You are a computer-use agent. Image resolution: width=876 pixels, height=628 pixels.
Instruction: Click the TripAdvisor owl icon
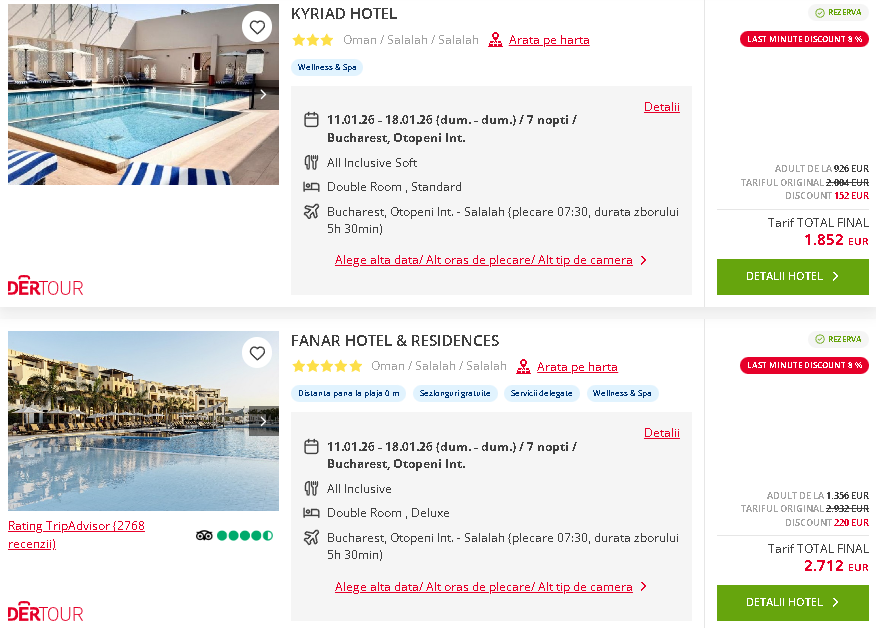pos(204,535)
